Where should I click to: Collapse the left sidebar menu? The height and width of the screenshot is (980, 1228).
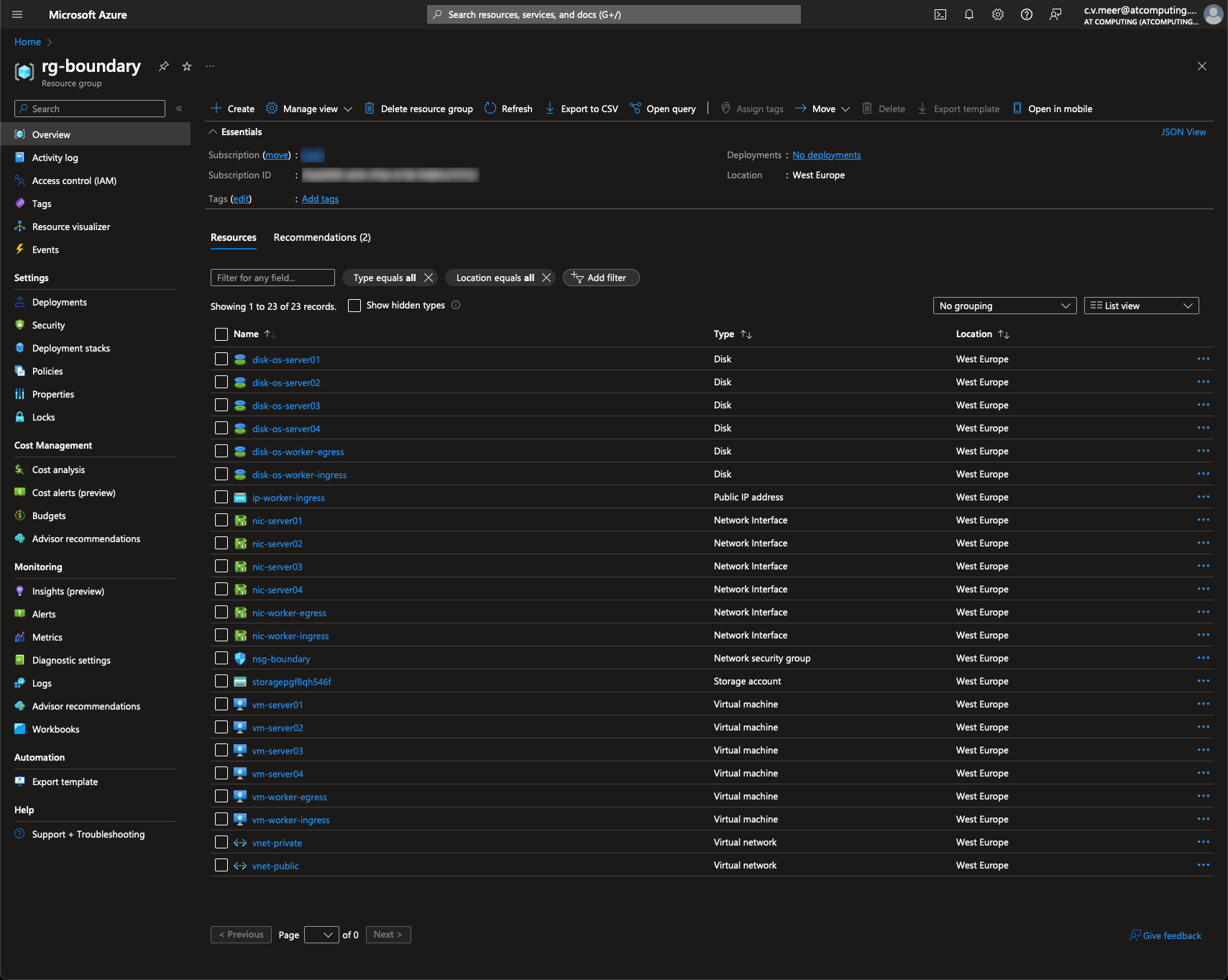[179, 109]
